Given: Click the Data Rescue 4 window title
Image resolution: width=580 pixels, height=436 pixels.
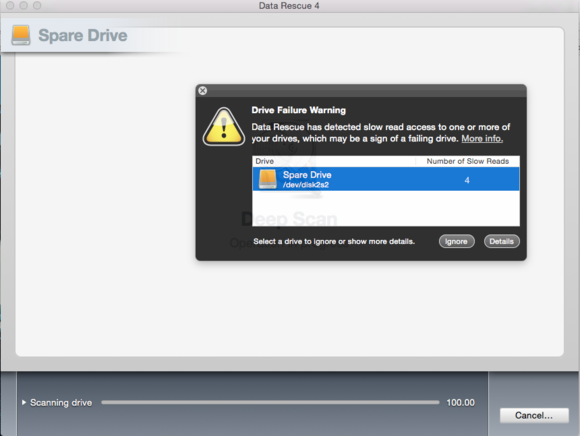Looking at the screenshot, I should (289, 6).
